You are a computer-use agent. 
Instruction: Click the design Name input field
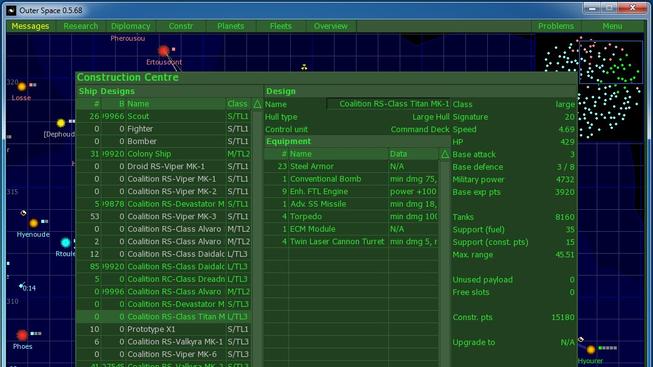click(x=388, y=104)
